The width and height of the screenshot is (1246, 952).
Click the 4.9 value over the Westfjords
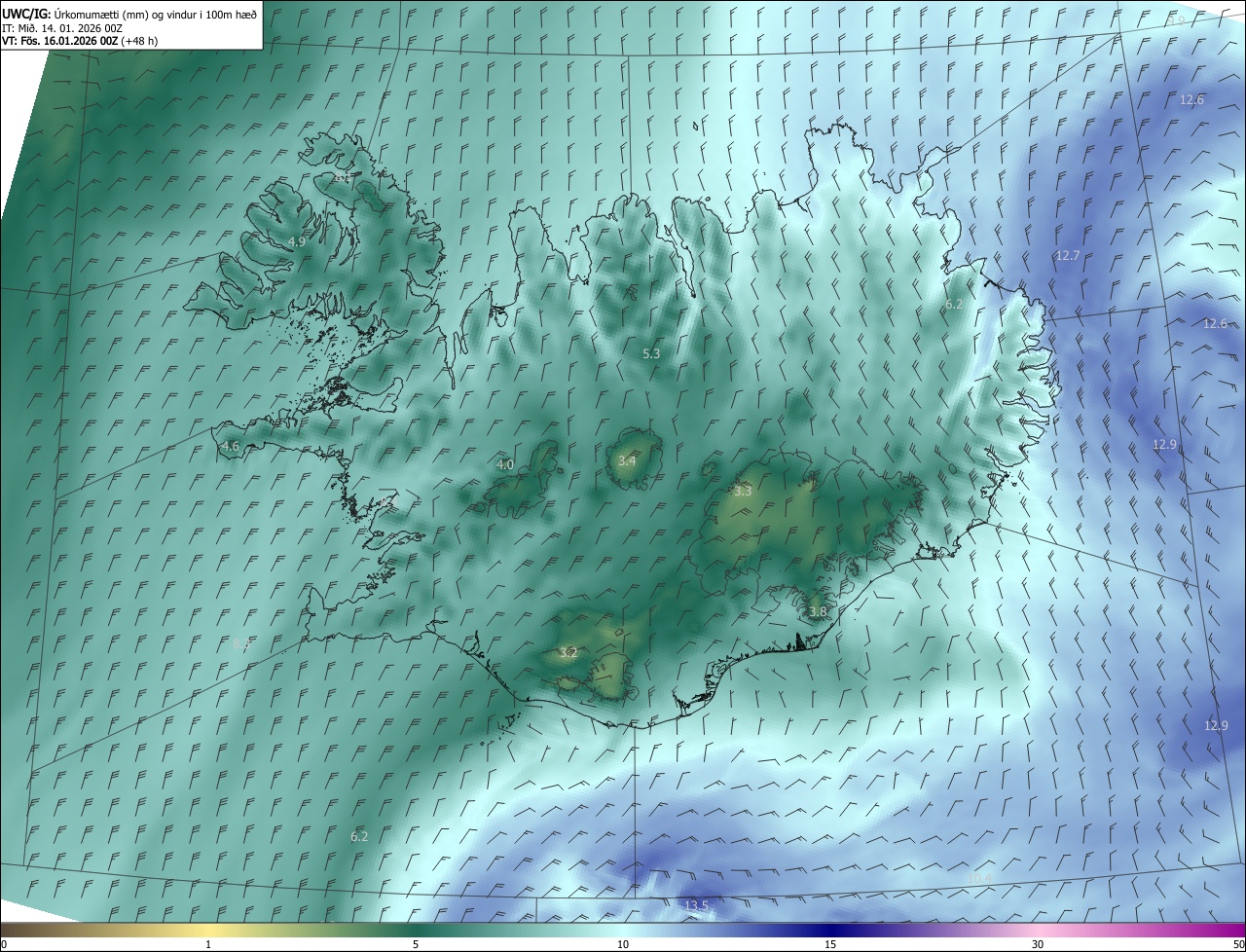pyautogui.click(x=297, y=241)
